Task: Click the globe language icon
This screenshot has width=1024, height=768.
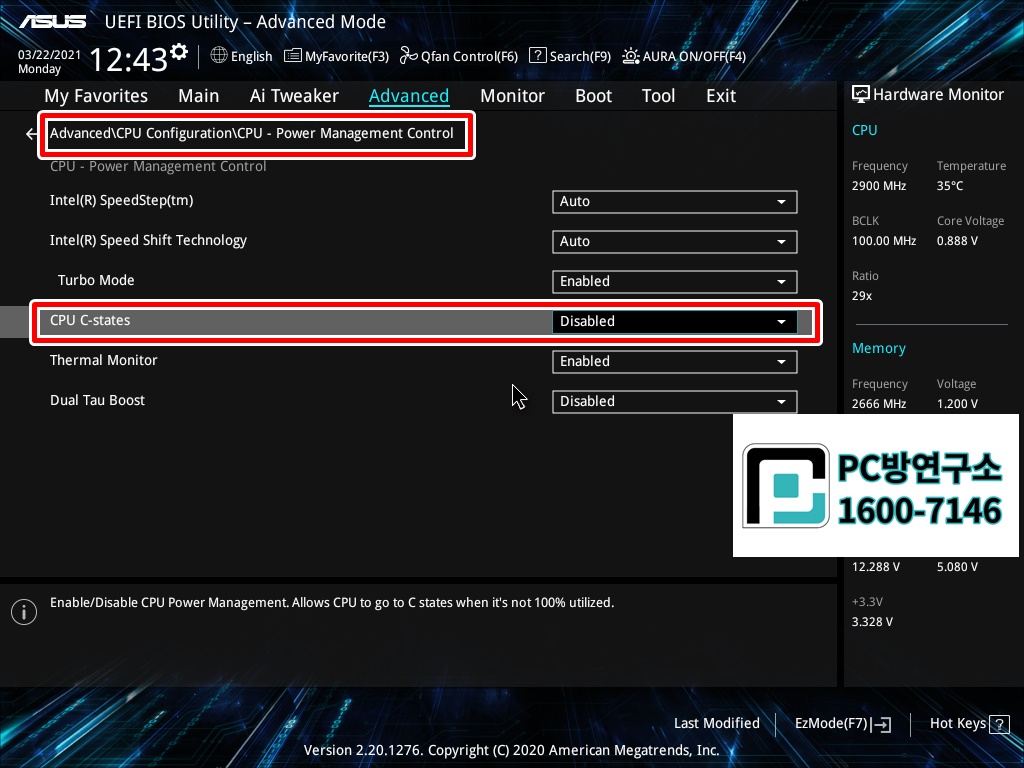Action: [x=219, y=56]
